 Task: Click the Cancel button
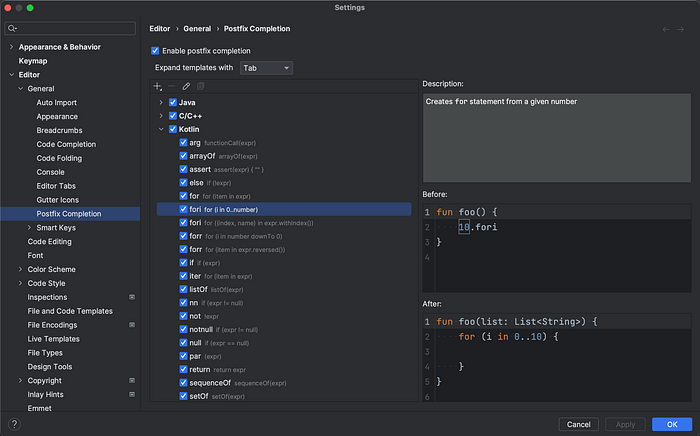tap(578, 424)
